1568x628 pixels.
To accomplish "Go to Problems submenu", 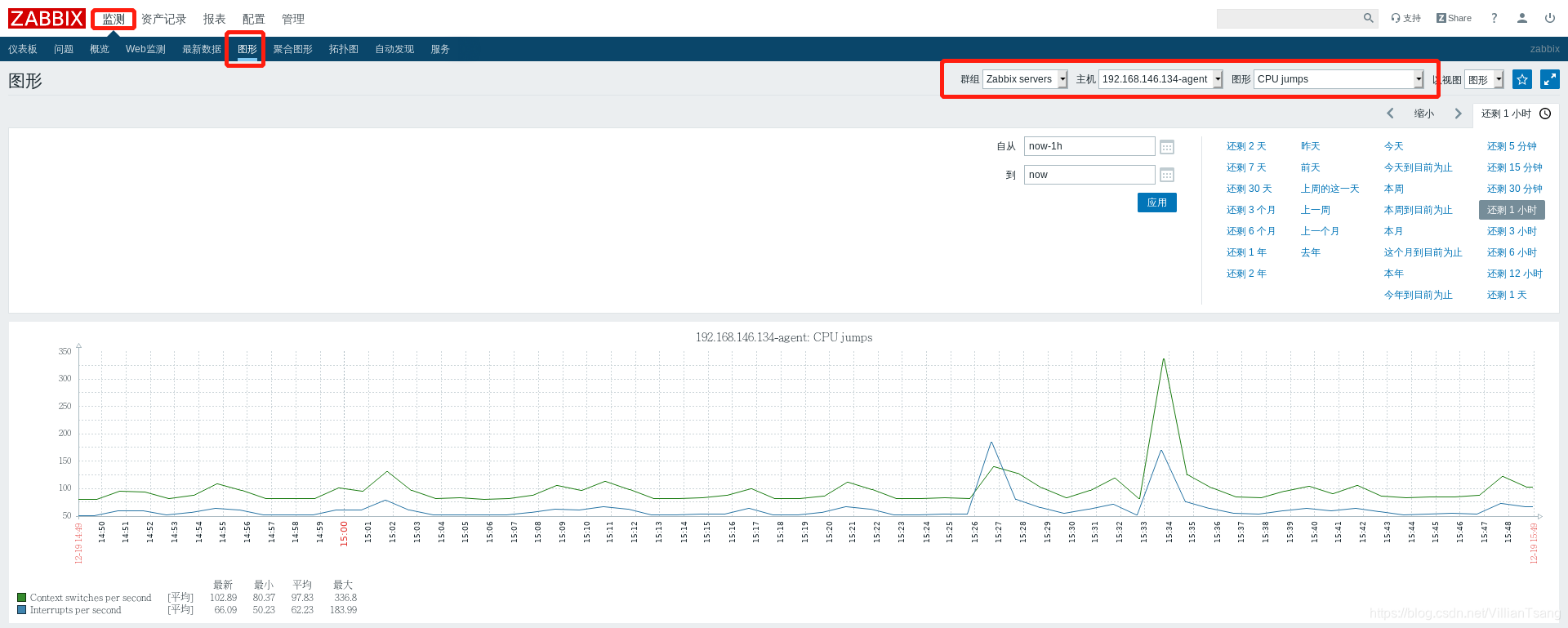I will point(64,49).
